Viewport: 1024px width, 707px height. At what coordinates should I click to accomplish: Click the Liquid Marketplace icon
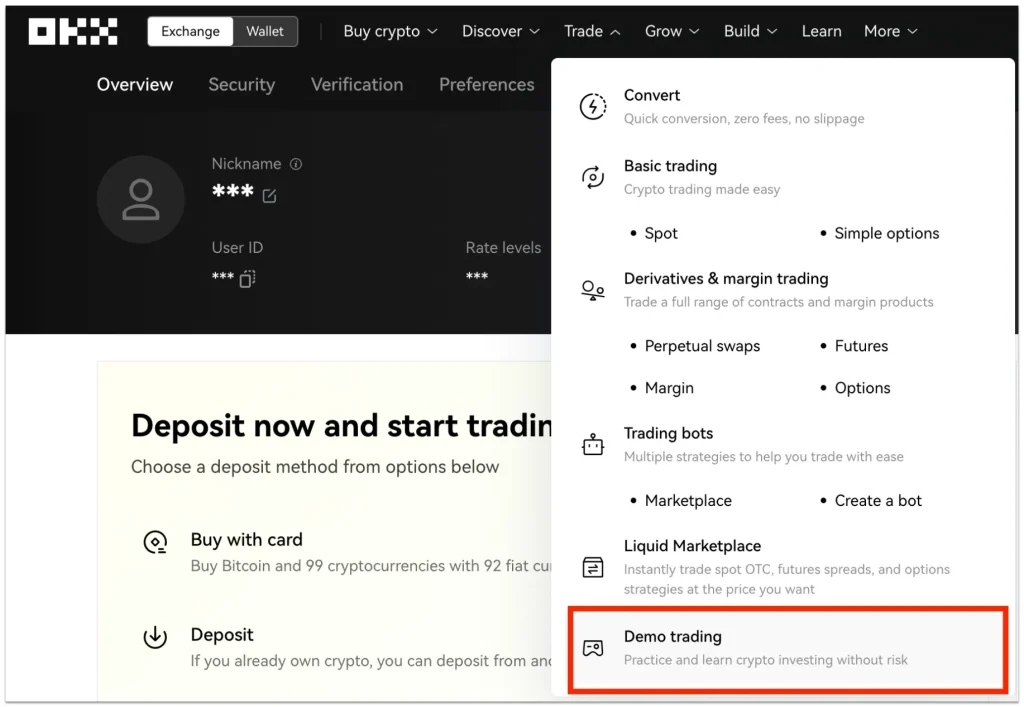(592, 567)
